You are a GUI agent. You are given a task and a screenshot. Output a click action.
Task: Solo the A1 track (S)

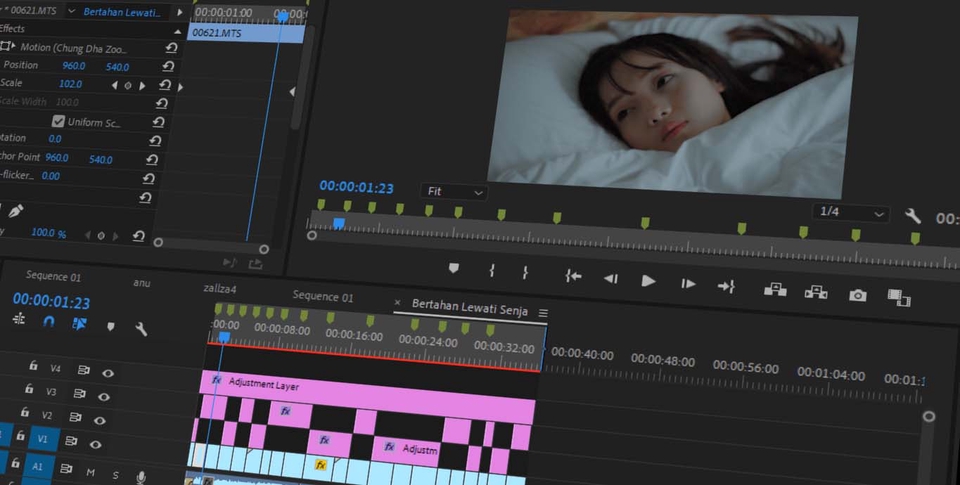point(115,475)
